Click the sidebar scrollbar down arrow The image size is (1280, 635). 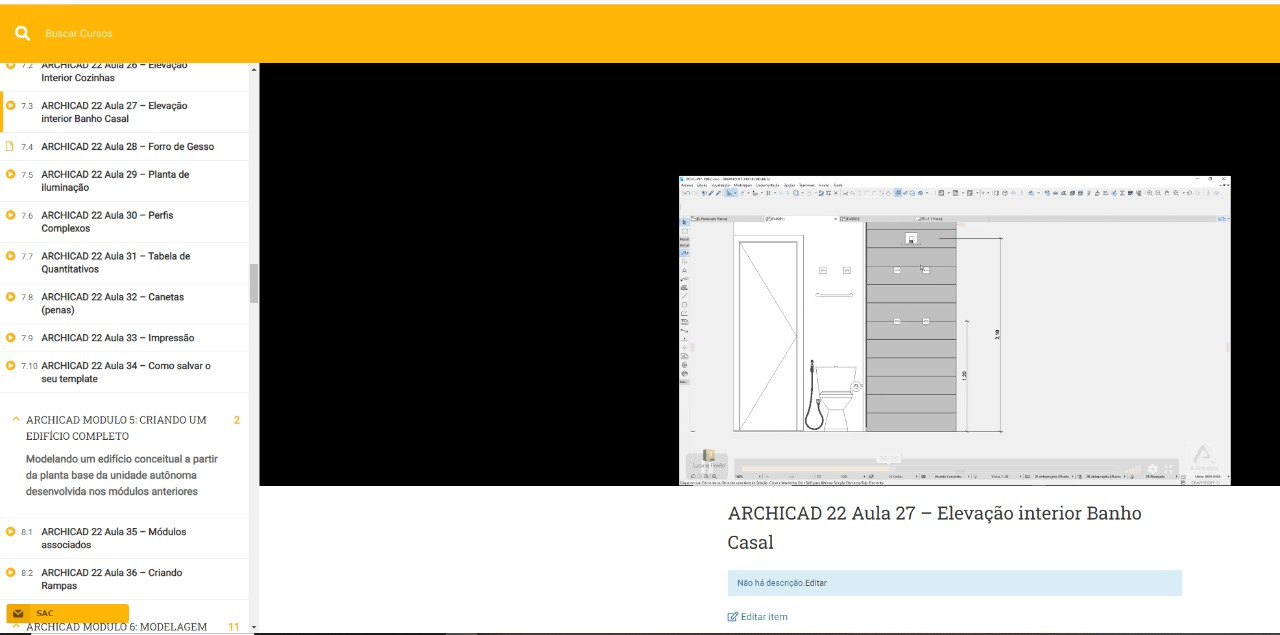pyautogui.click(x=254, y=627)
